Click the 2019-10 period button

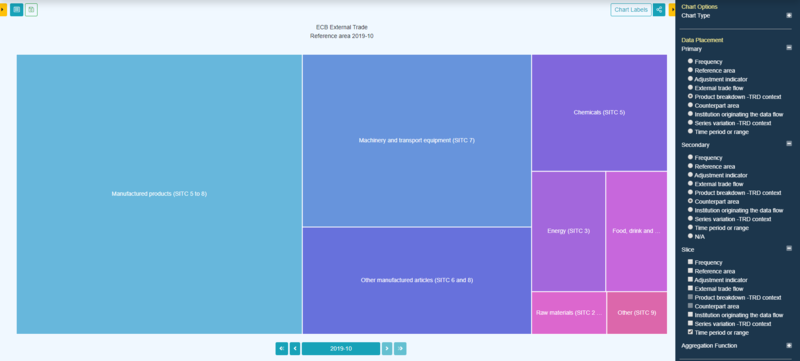341,349
